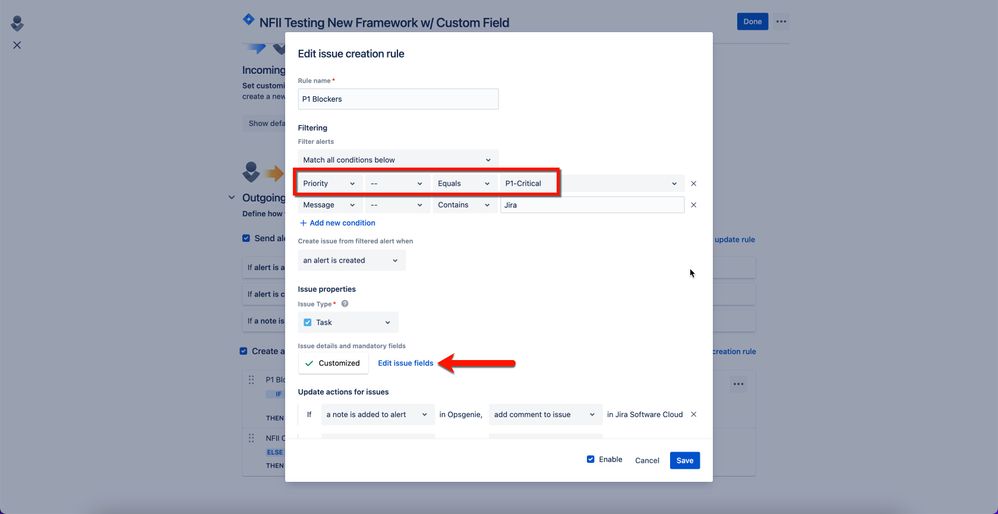The width and height of the screenshot is (998, 514).
Task: Open 'add comment to issue' dropdown
Action: click(545, 414)
